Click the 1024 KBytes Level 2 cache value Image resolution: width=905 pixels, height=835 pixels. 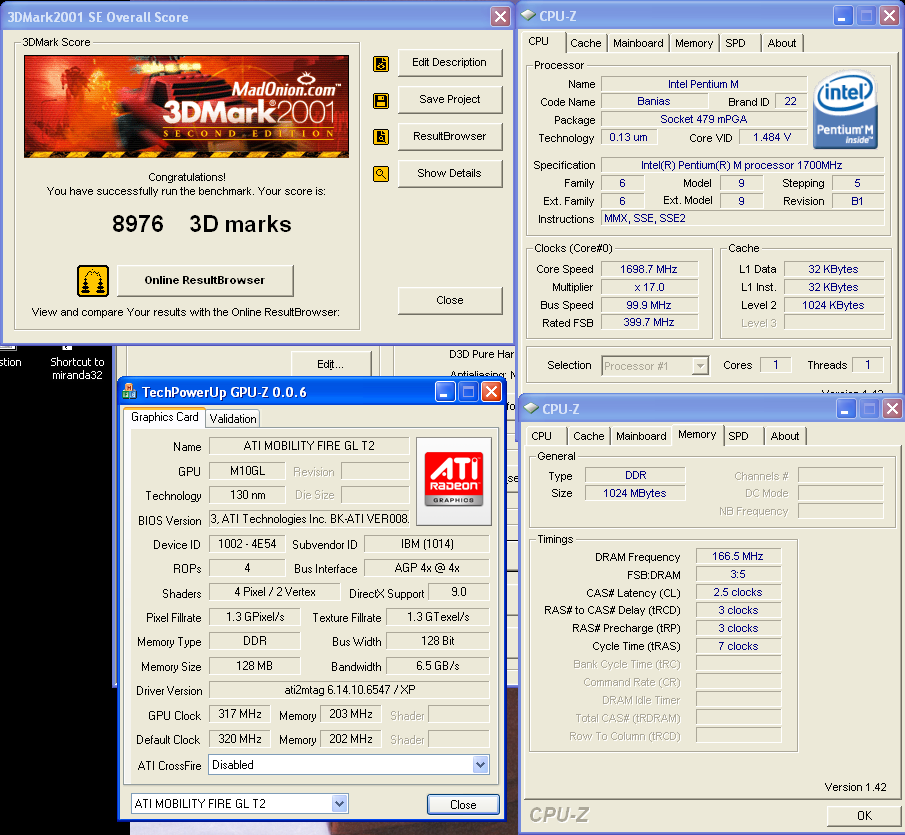pos(833,305)
